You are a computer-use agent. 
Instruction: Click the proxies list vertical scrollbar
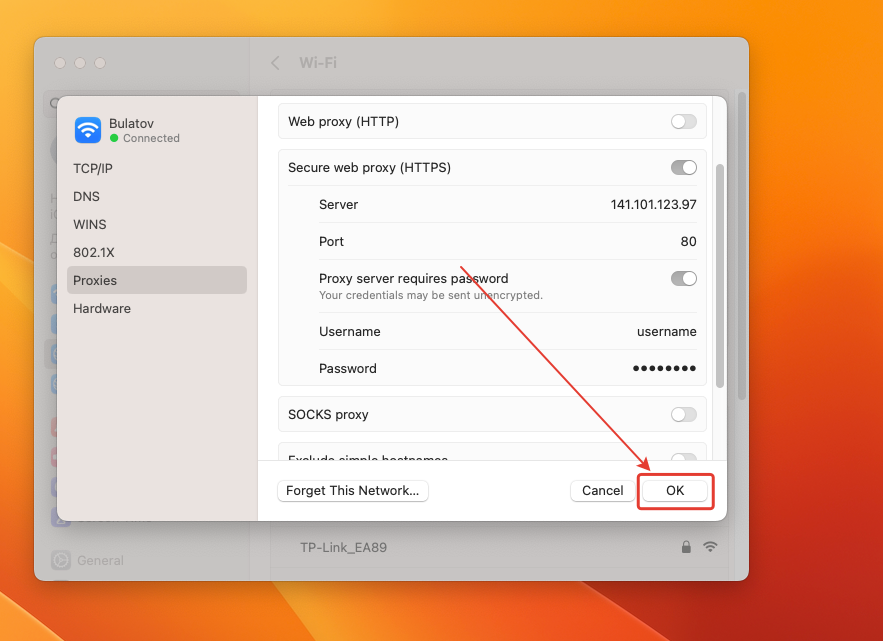[720, 275]
